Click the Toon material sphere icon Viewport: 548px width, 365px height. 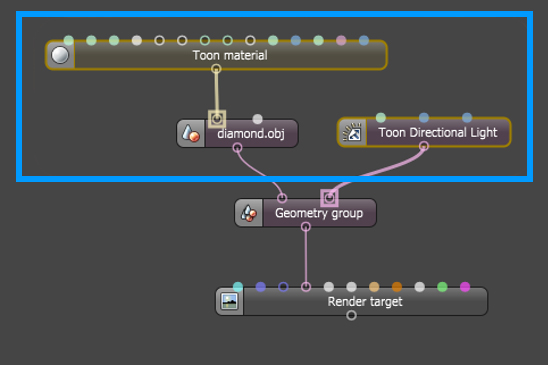point(60,55)
